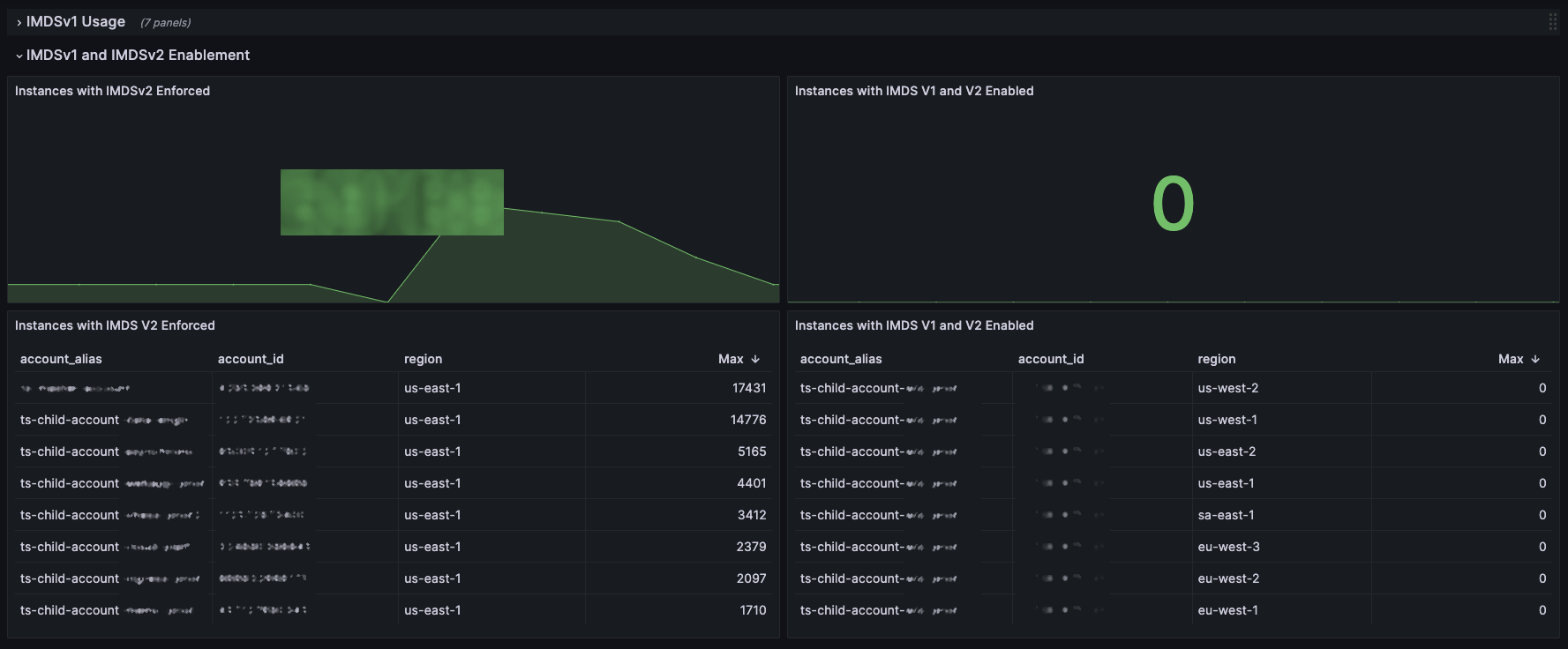Select the 17431 max value cell
Viewport: 1568px width, 649px height.
coord(748,388)
